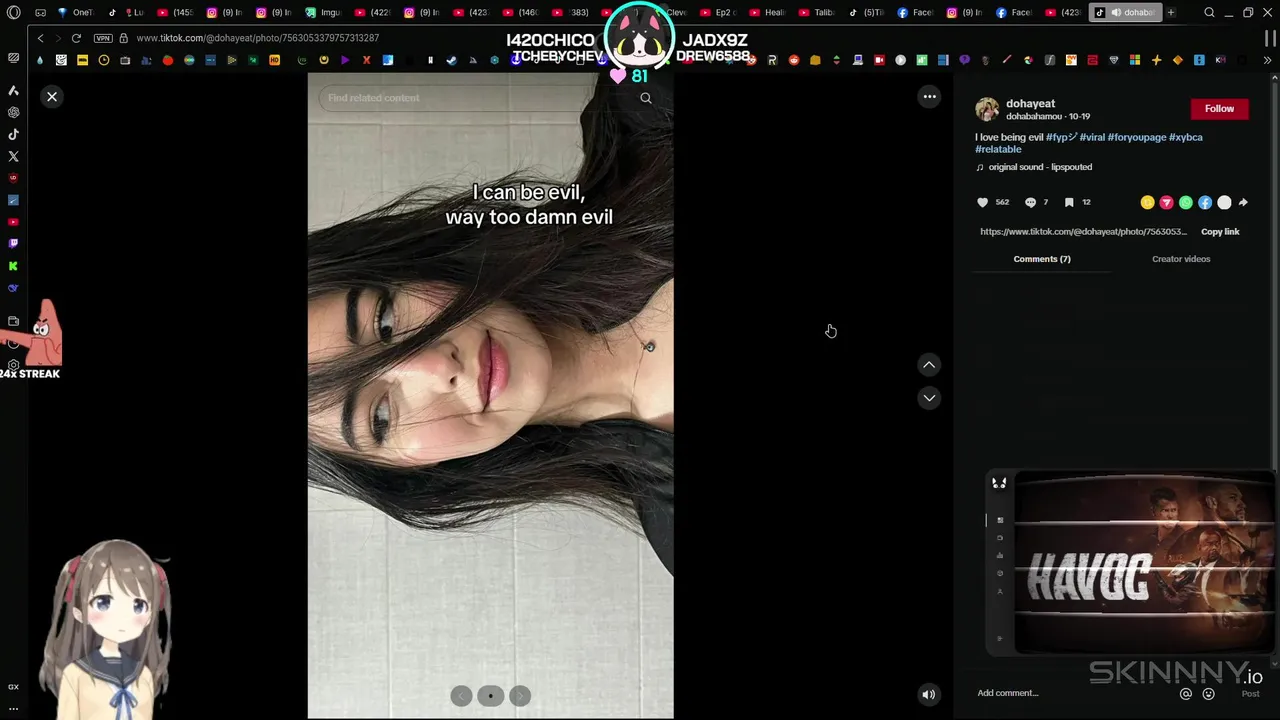Select the carousel page indicator dot
The image size is (1280, 720).
pos(490,696)
